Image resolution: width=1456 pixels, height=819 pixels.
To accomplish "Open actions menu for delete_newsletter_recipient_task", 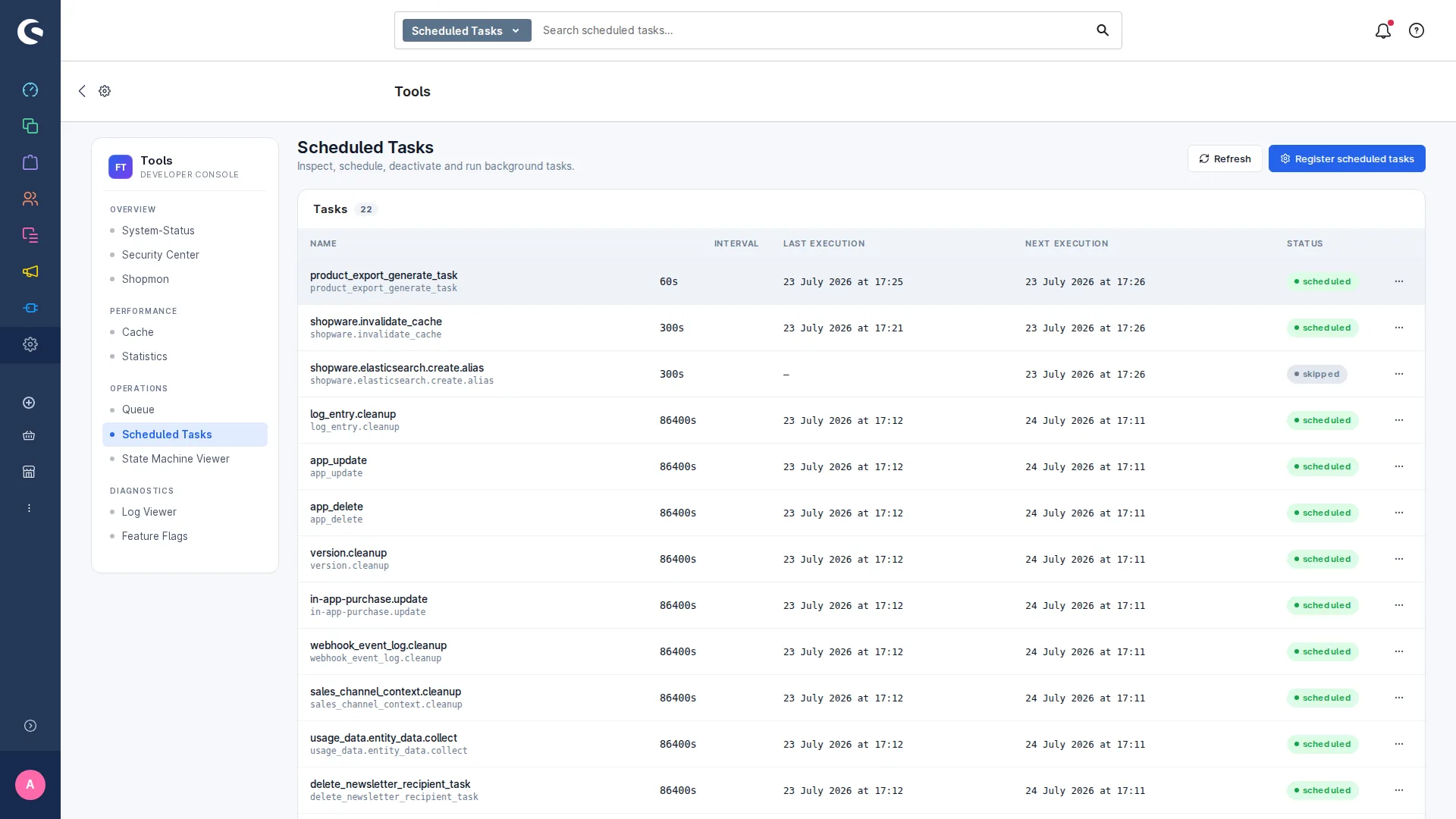I will pos(1399,790).
